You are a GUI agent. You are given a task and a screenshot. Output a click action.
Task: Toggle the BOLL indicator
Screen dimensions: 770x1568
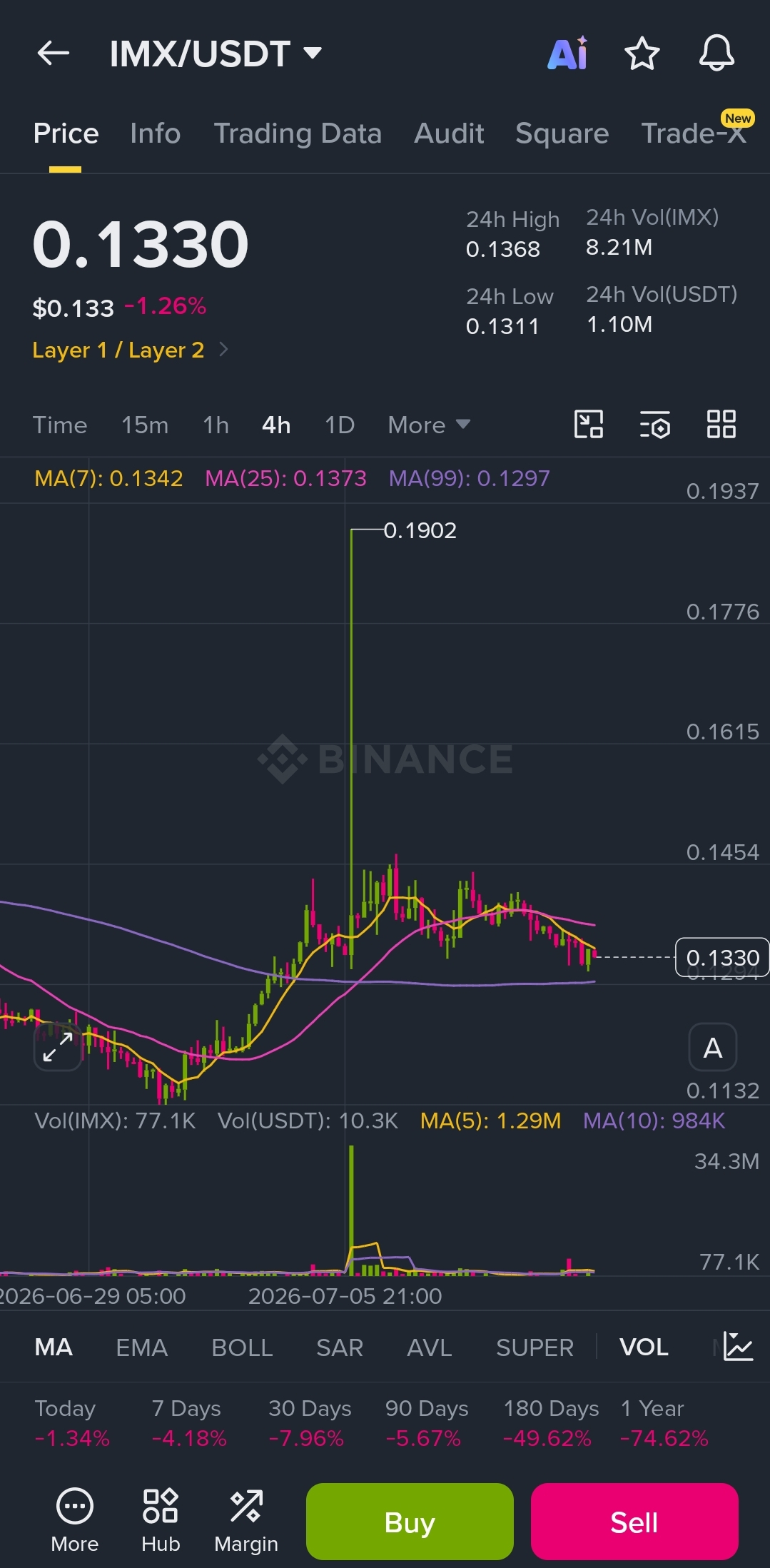coord(242,1347)
